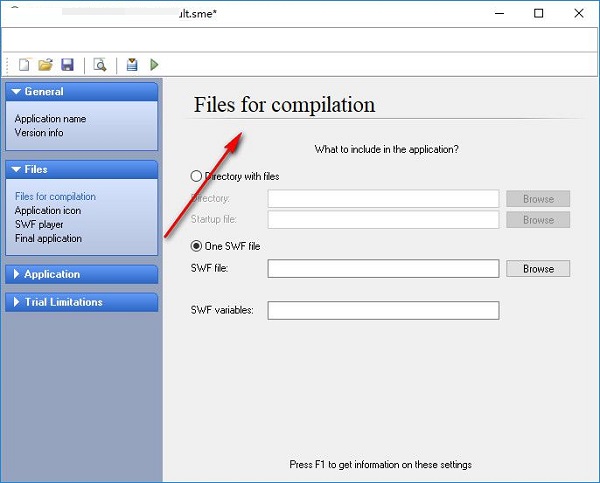Click the 'What to include in the application?' text
Image resolution: width=600 pixels, height=483 pixels.
tap(386, 149)
